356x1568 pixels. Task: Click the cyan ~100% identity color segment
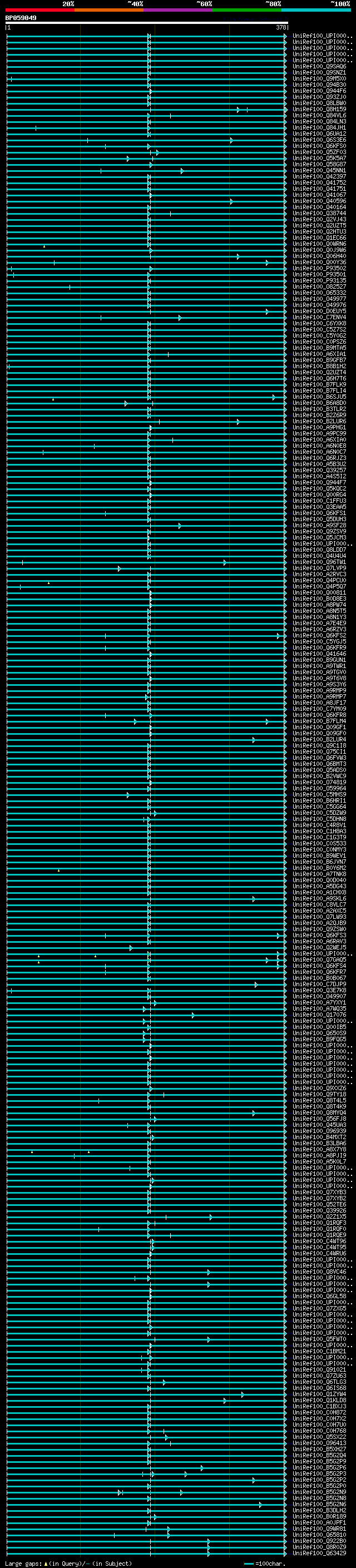pyautogui.click(x=315, y=10)
